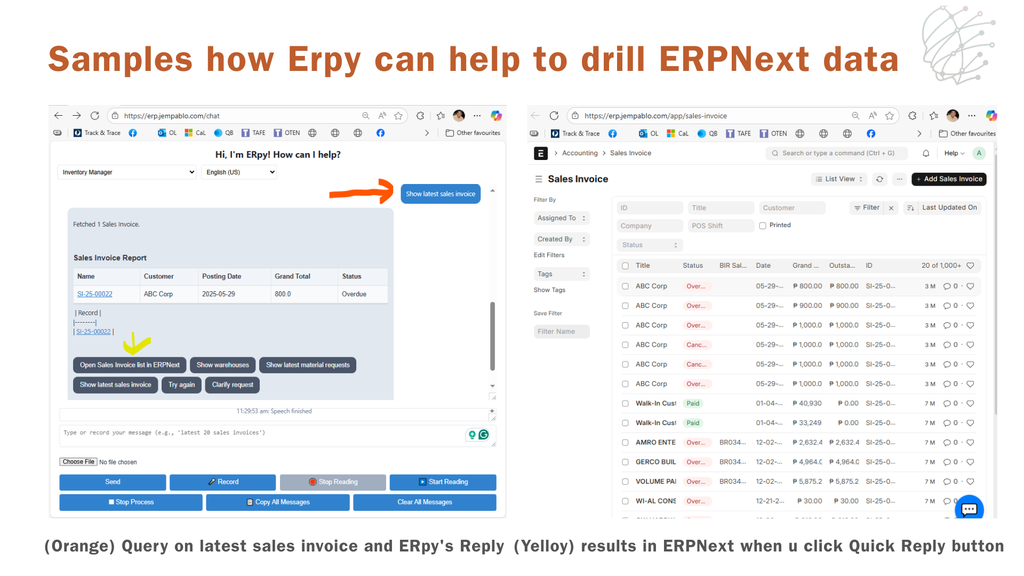The height and width of the screenshot is (576, 1024).
Task: Favorite the chat page with the star icon
Action: pyautogui.click(x=398, y=116)
